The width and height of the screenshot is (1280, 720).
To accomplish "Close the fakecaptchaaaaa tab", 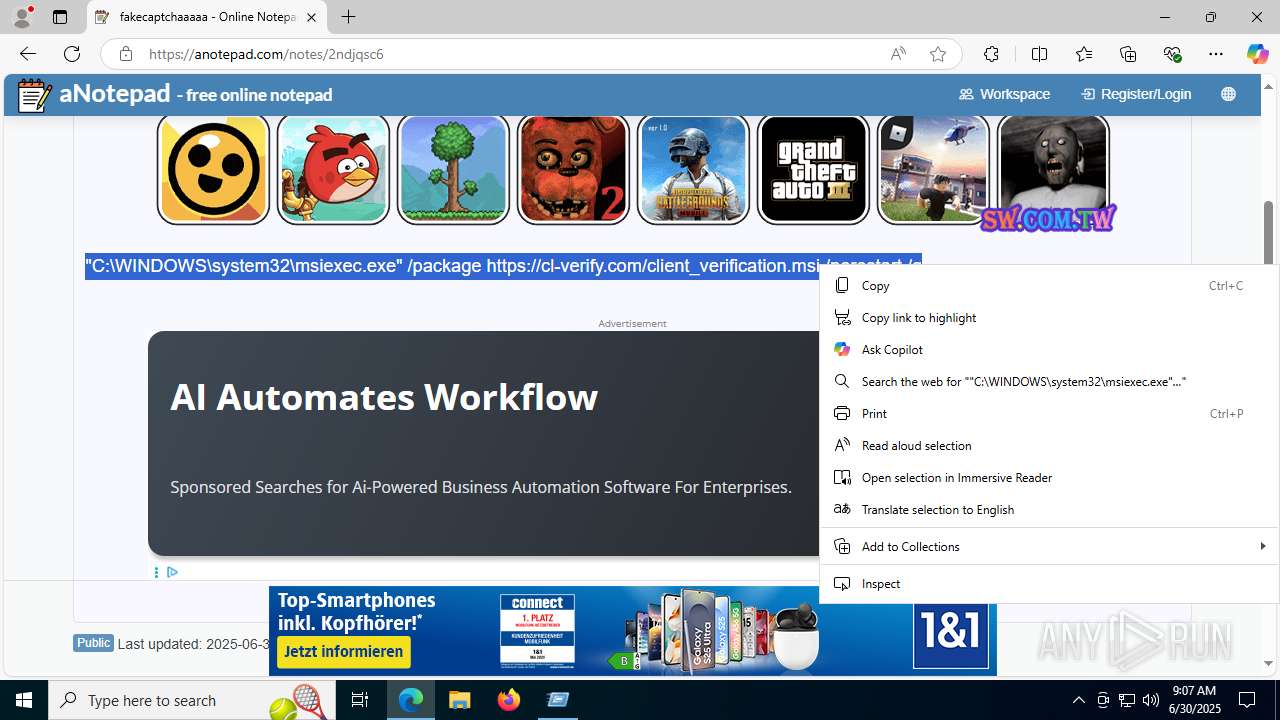I will click(x=311, y=17).
